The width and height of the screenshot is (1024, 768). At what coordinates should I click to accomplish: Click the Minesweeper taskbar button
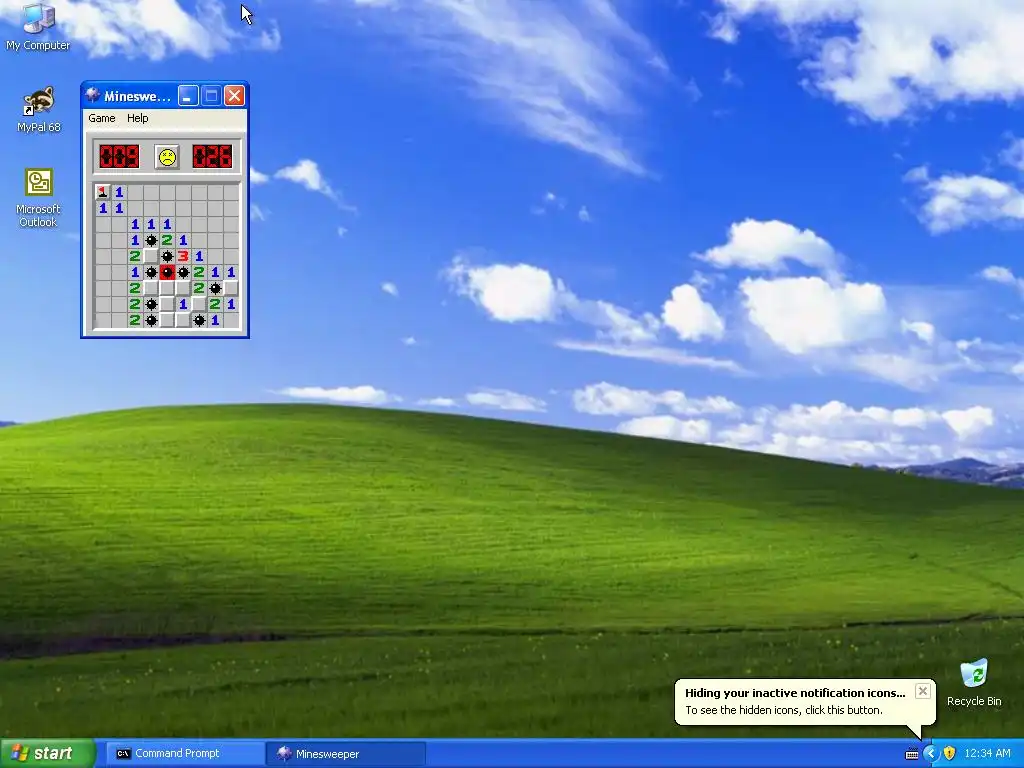pos(346,754)
